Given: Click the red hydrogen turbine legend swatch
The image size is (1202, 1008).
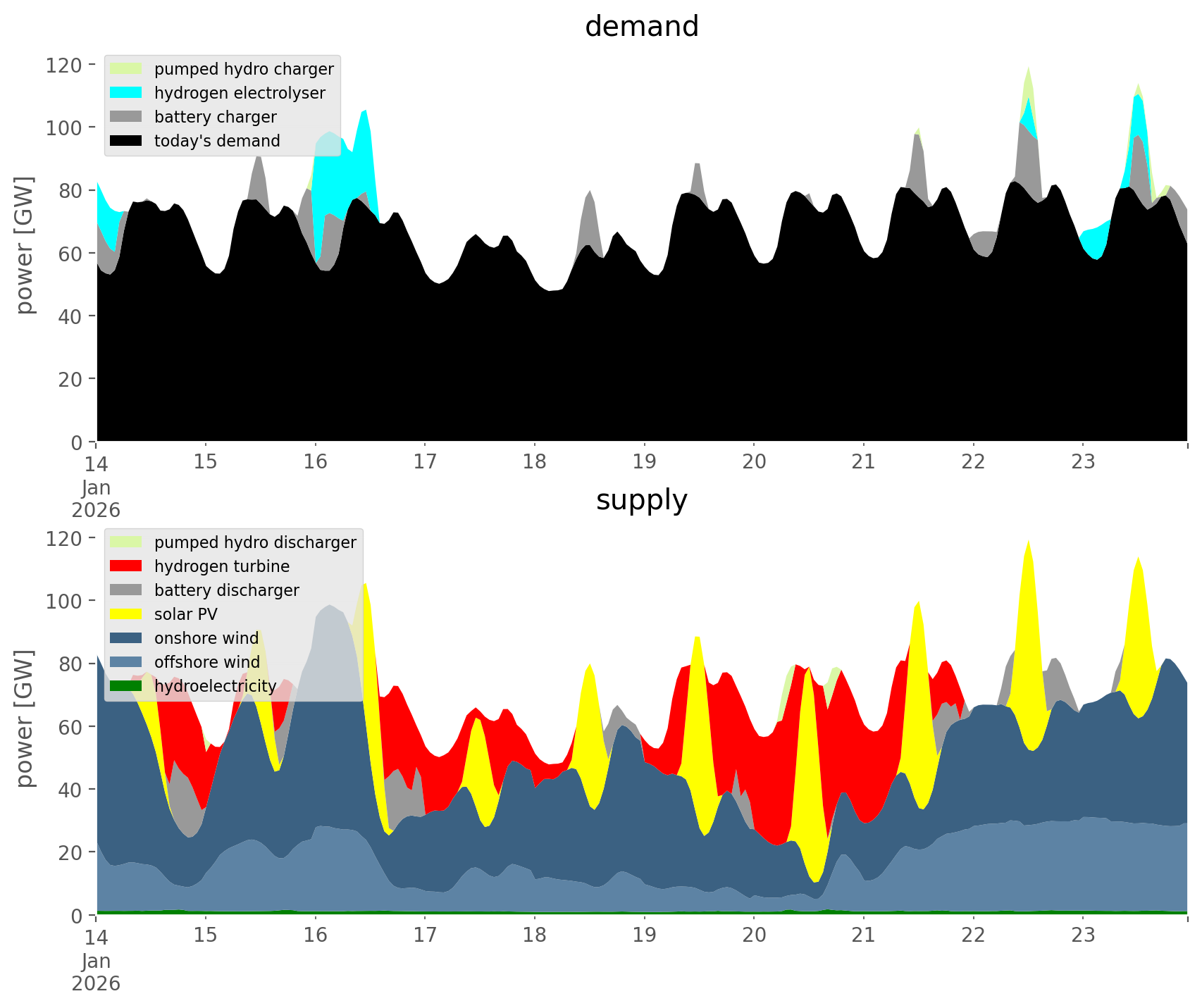Looking at the screenshot, I should [x=126, y=566].
